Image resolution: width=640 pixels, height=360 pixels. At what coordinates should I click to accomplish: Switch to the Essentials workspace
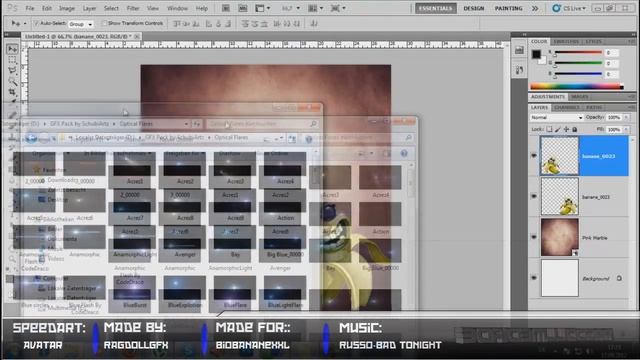(436, 8)
